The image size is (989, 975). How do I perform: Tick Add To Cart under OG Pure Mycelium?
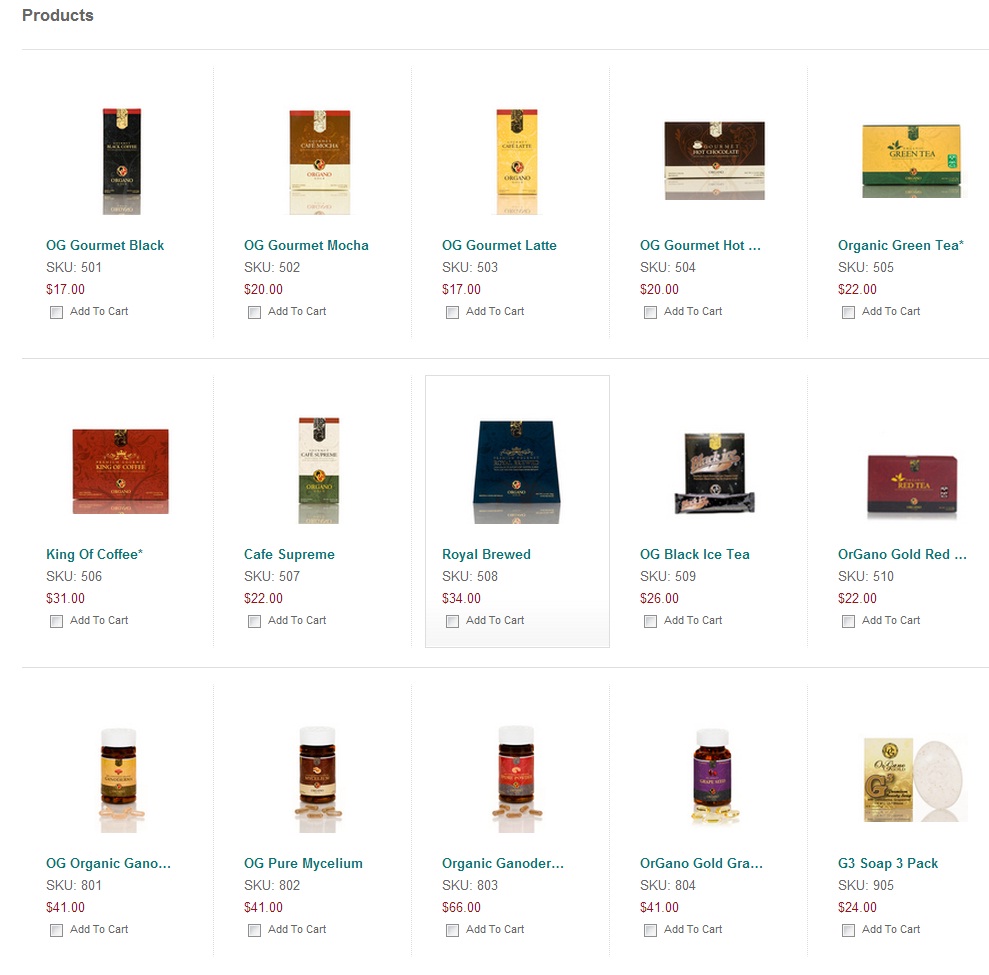254,930
